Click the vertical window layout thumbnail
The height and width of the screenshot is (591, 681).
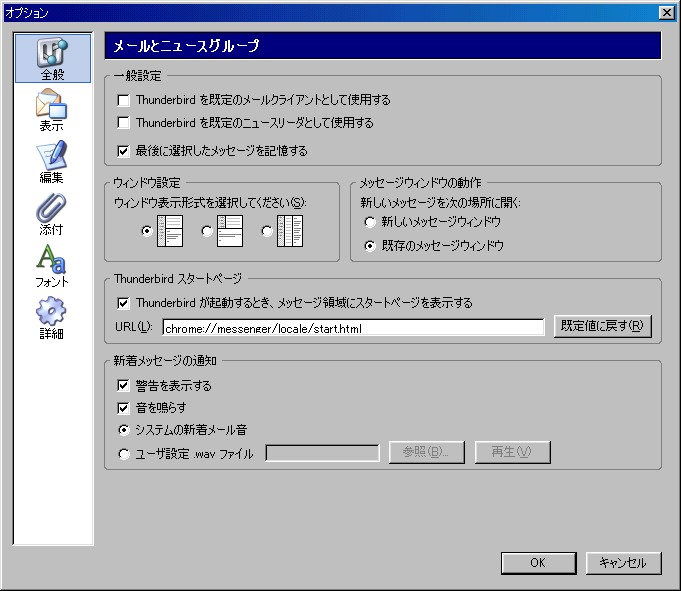290,231
